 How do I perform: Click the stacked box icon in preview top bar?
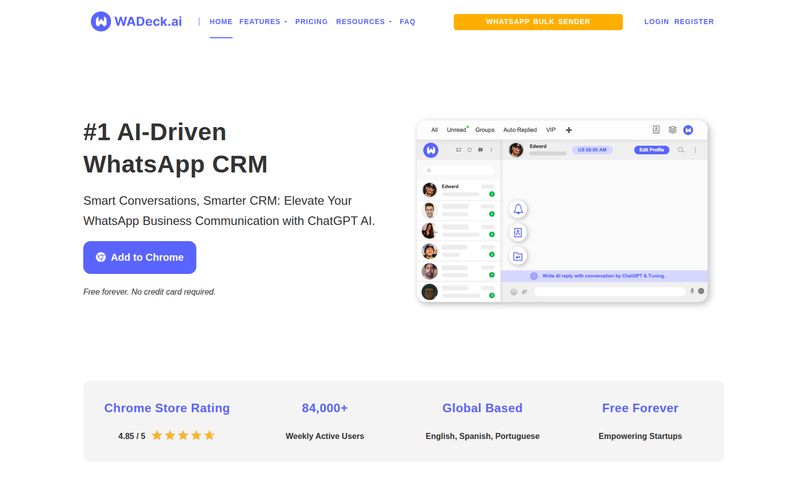pyautogui.click(x=672, y=130)
